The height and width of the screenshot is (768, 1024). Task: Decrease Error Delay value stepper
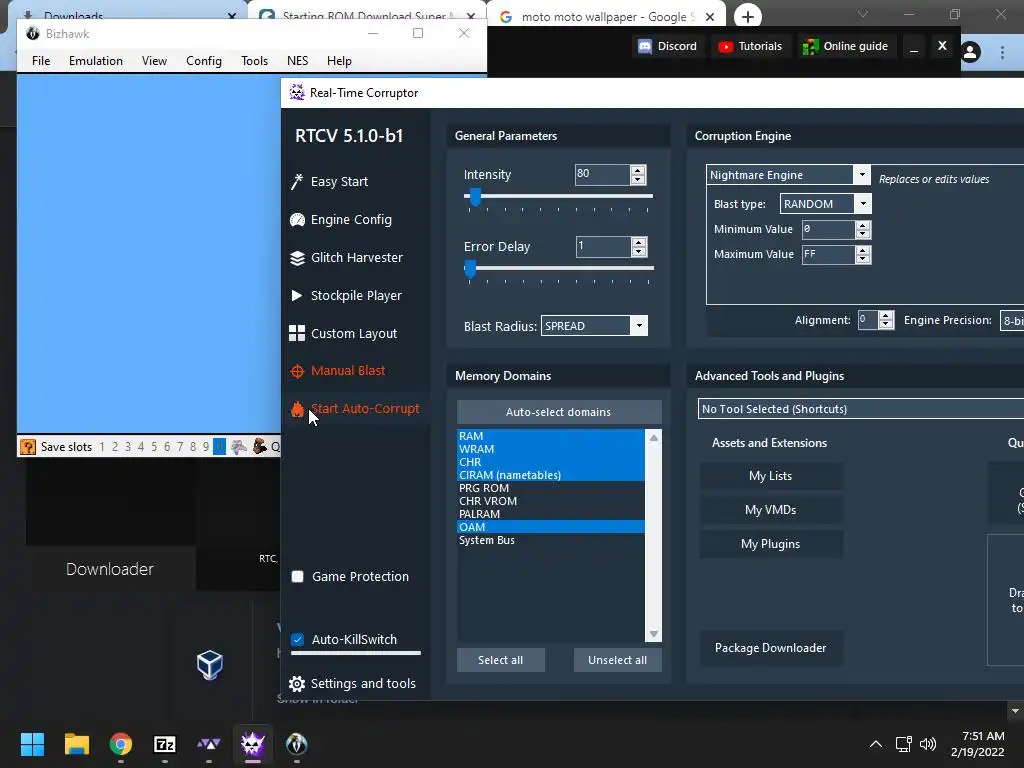[x=638, y=251]
